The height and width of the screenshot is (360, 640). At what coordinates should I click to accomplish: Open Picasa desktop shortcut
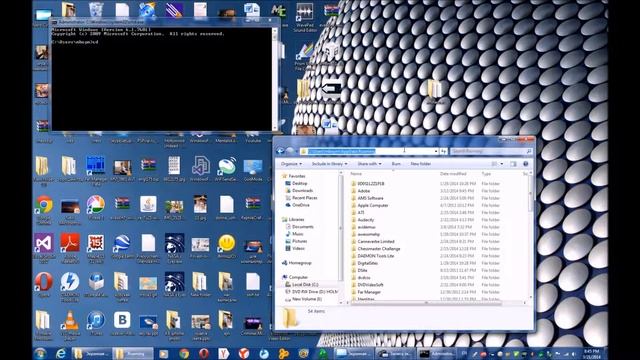96,205
